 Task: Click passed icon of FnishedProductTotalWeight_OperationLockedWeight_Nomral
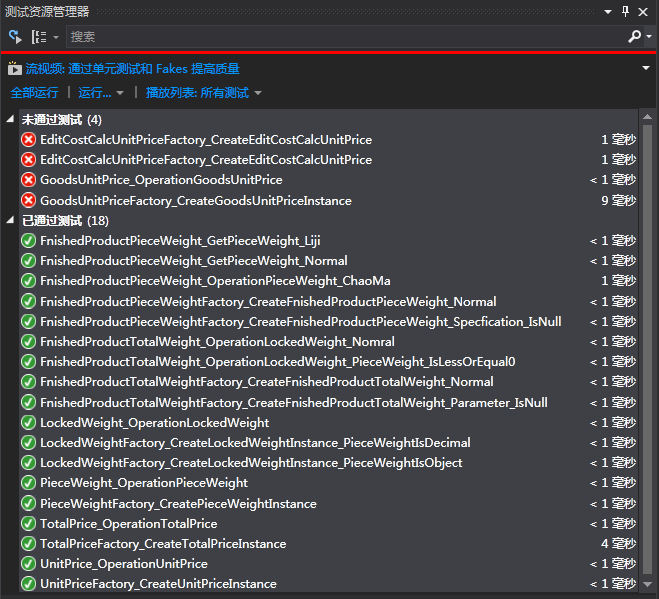[x=29, y=342]
